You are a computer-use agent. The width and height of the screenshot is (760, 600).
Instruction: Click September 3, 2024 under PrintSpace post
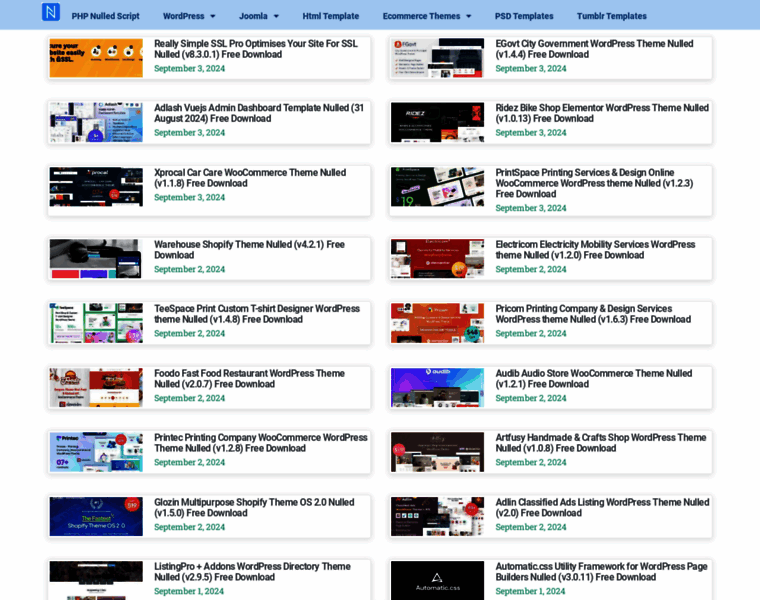pos(531,208)
